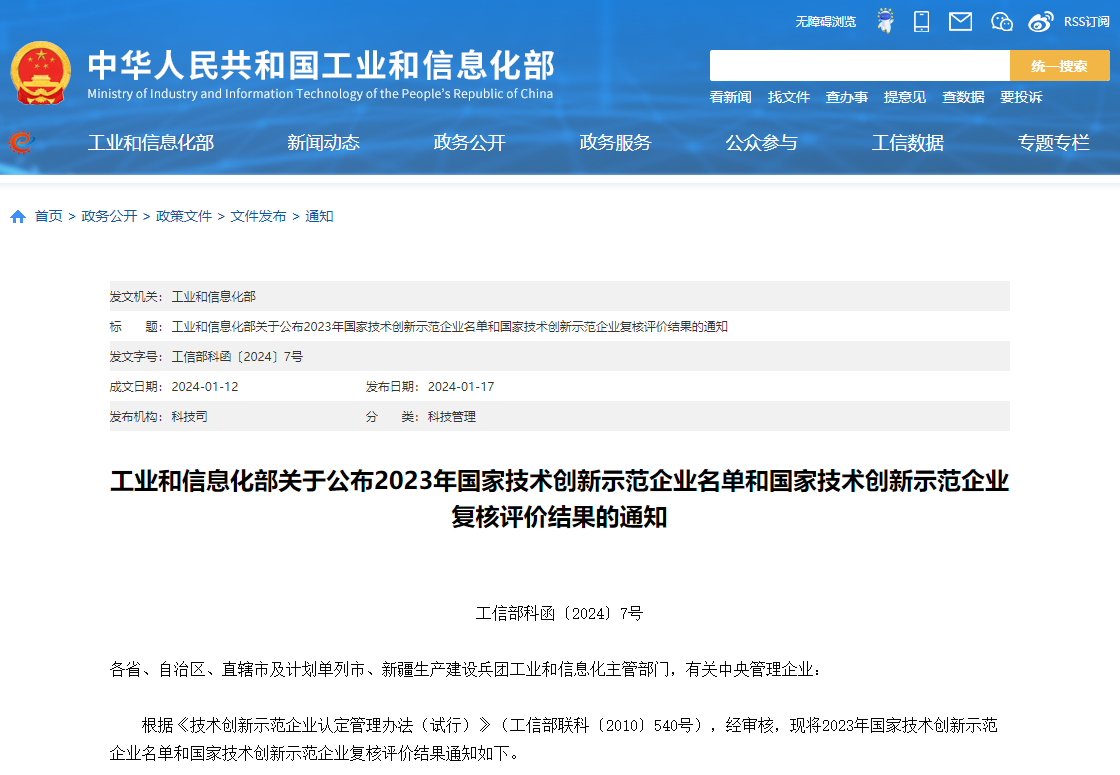Click 发布日期 value 2024-01-17
The width and height of the screenshot is (1120, 775).
(x=461, y=386)
